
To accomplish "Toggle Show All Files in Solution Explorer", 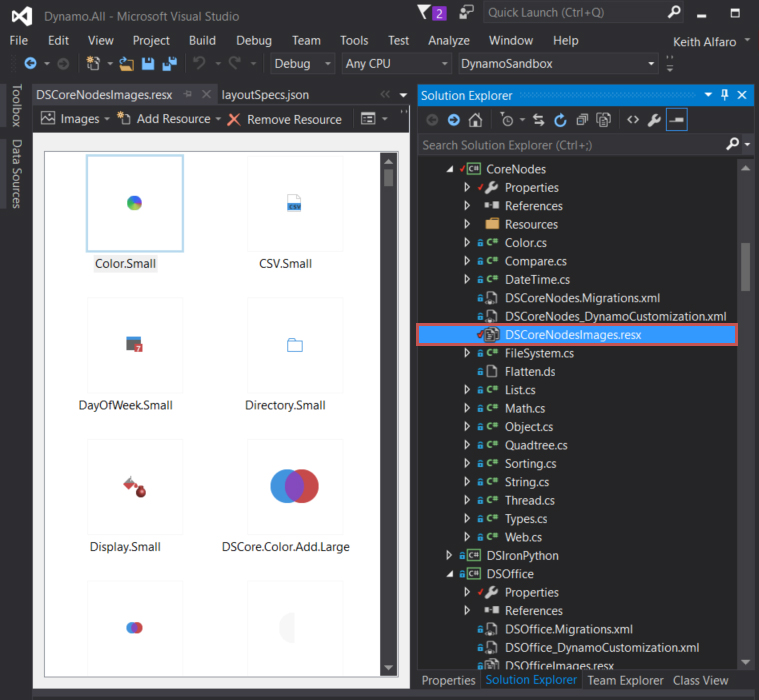I will [604, 120].
